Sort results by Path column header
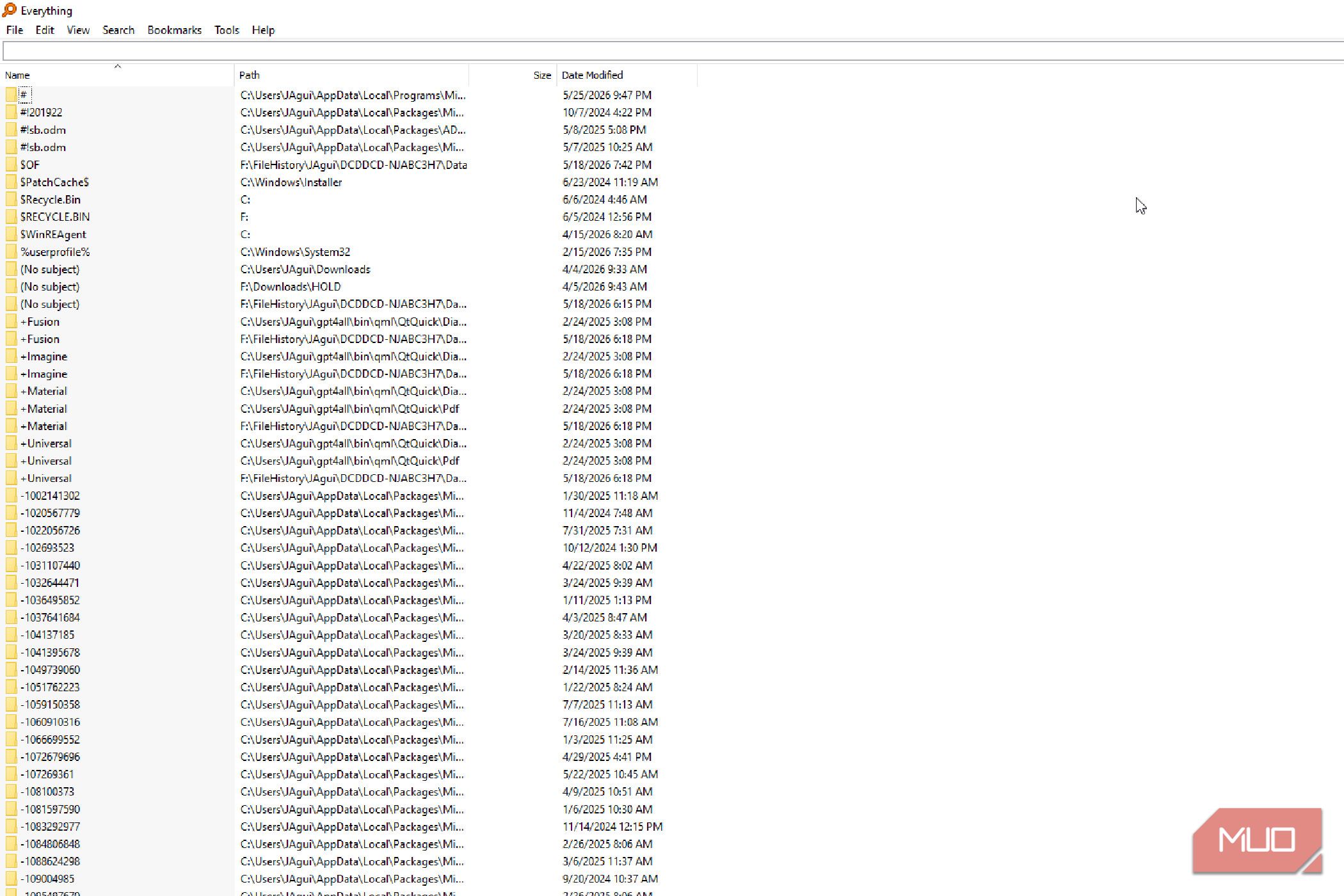The height and width of the screenshot is (896, 1344). (351, 75)
